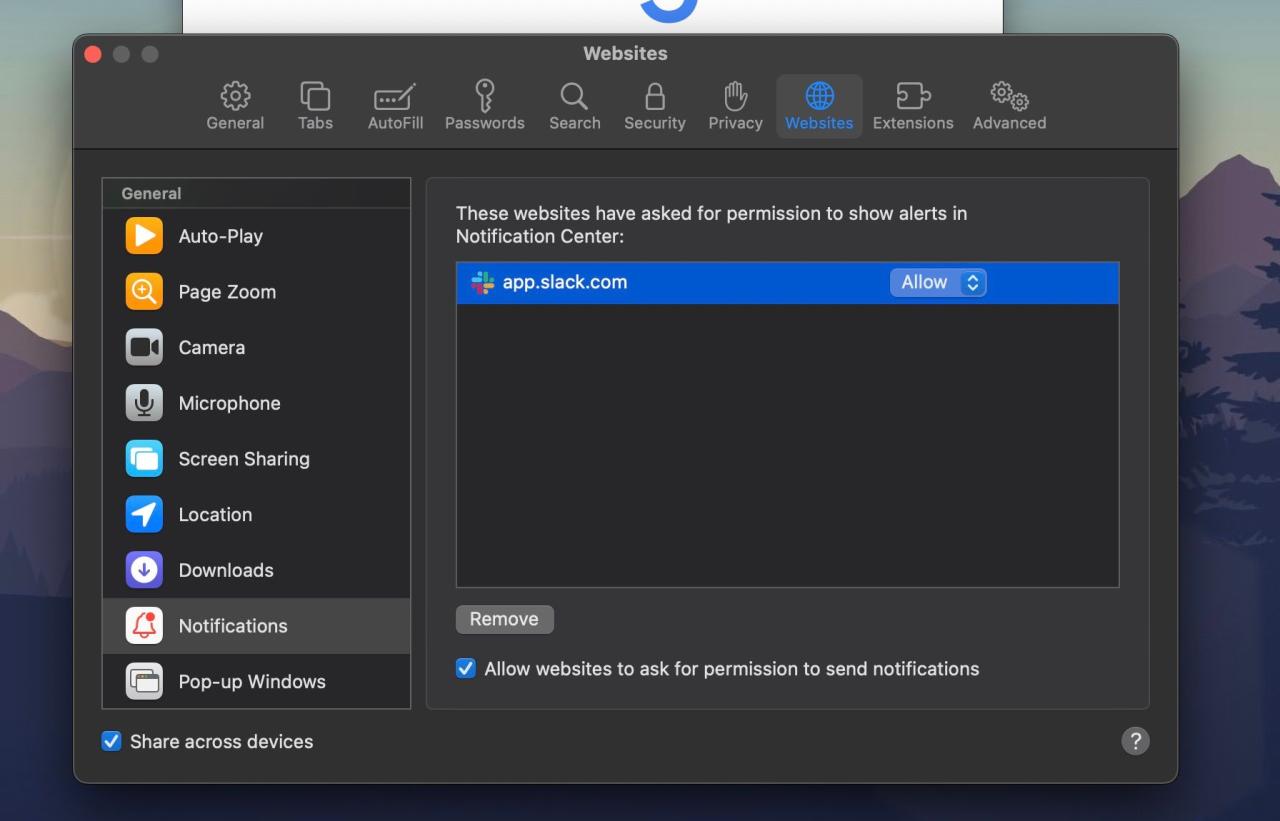The image size is (1280, 821).
Task: Click the Slack logo beside app.slack.com
Action: click(483, 283)
